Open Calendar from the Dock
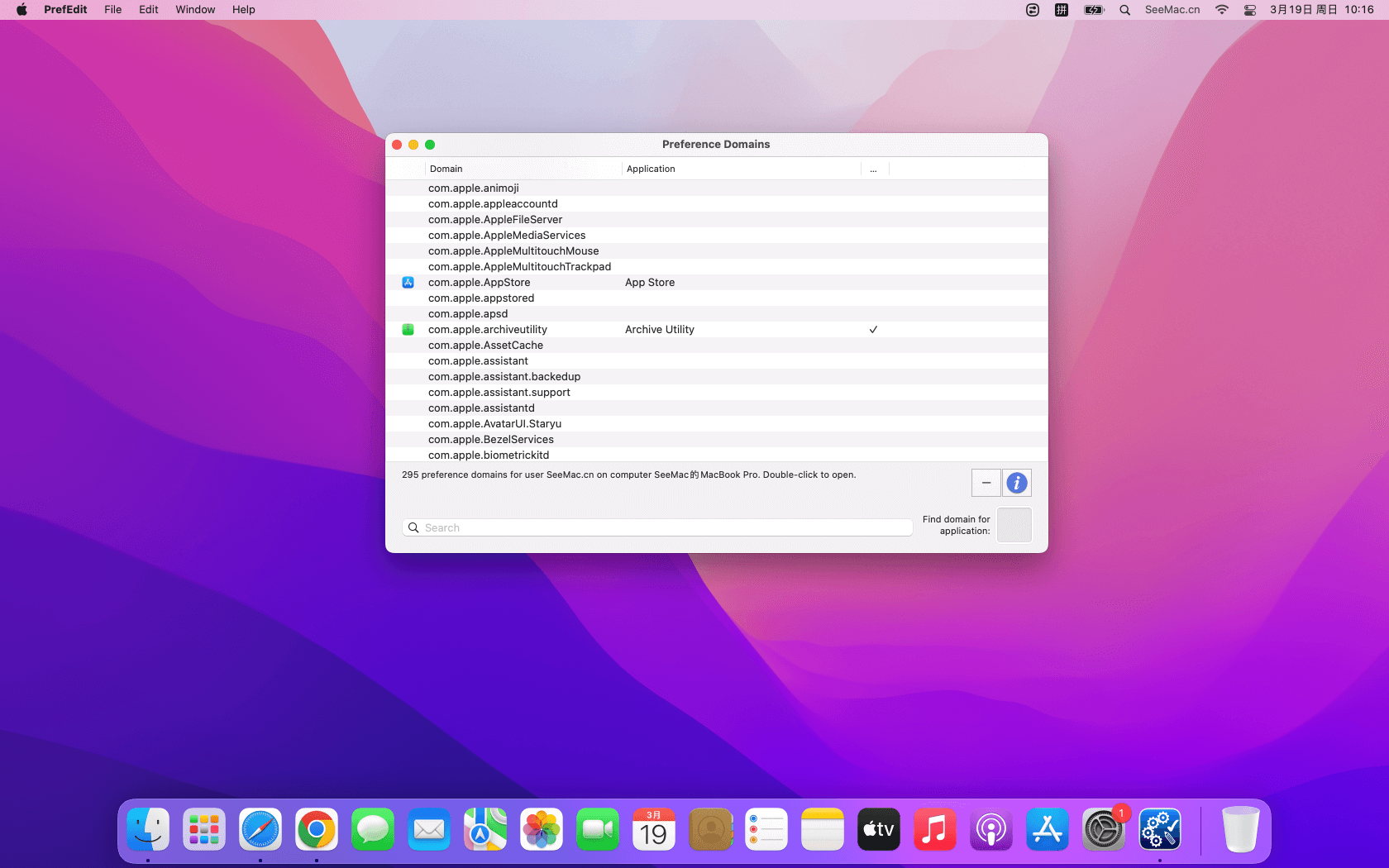 pyautogui.click(x=654, y=829)
